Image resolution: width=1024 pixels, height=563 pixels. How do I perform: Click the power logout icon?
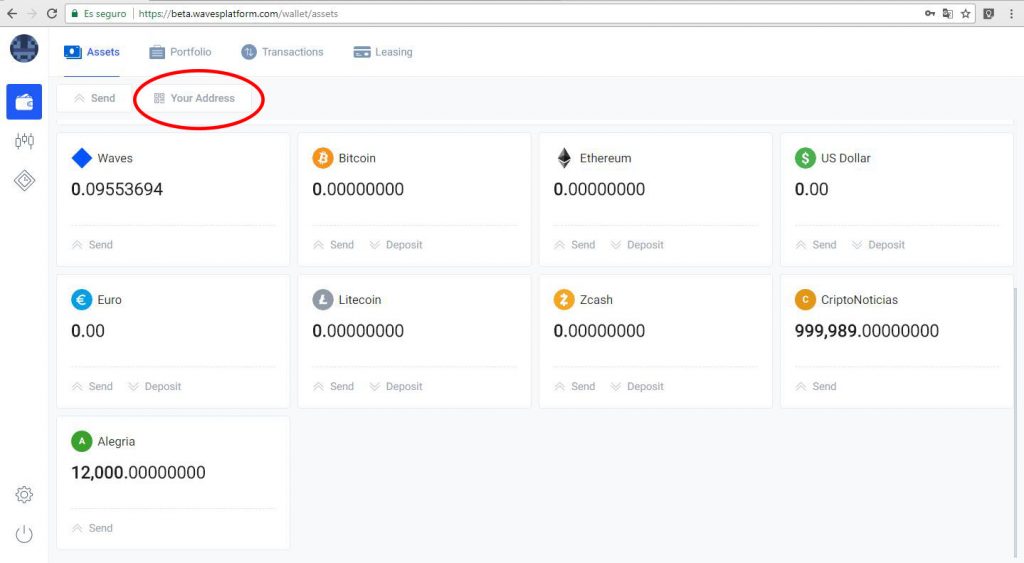(24, 534)
